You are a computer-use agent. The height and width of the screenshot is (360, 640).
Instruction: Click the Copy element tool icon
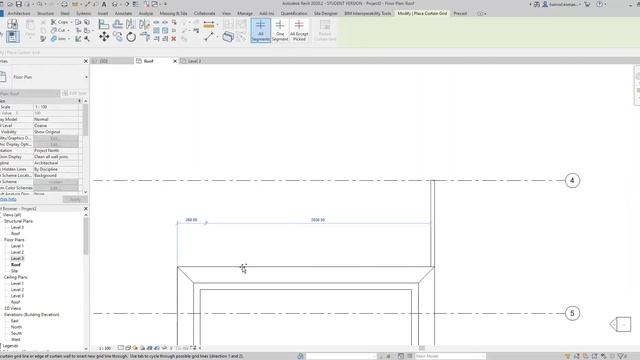(x=118, y=37)
